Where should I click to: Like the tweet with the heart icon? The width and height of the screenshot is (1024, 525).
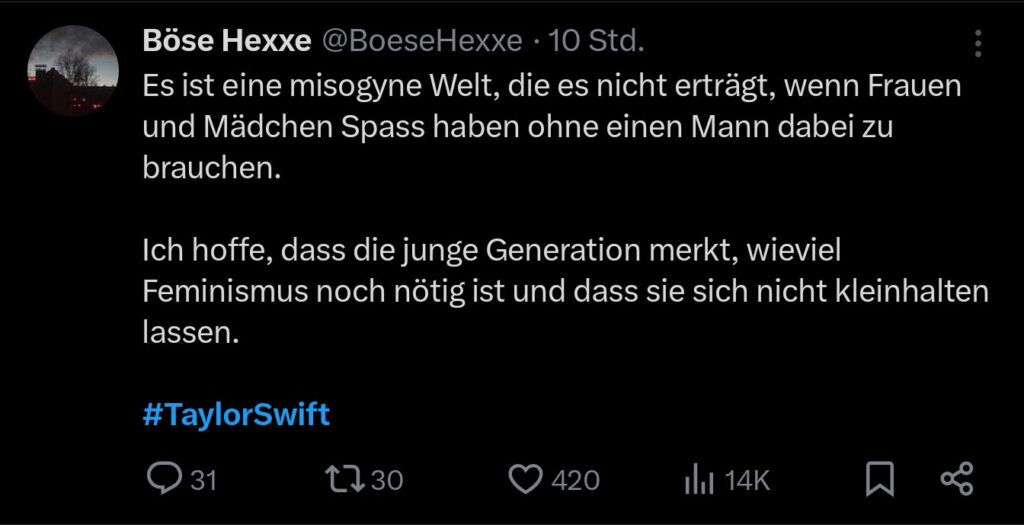(x=526, y=480)
